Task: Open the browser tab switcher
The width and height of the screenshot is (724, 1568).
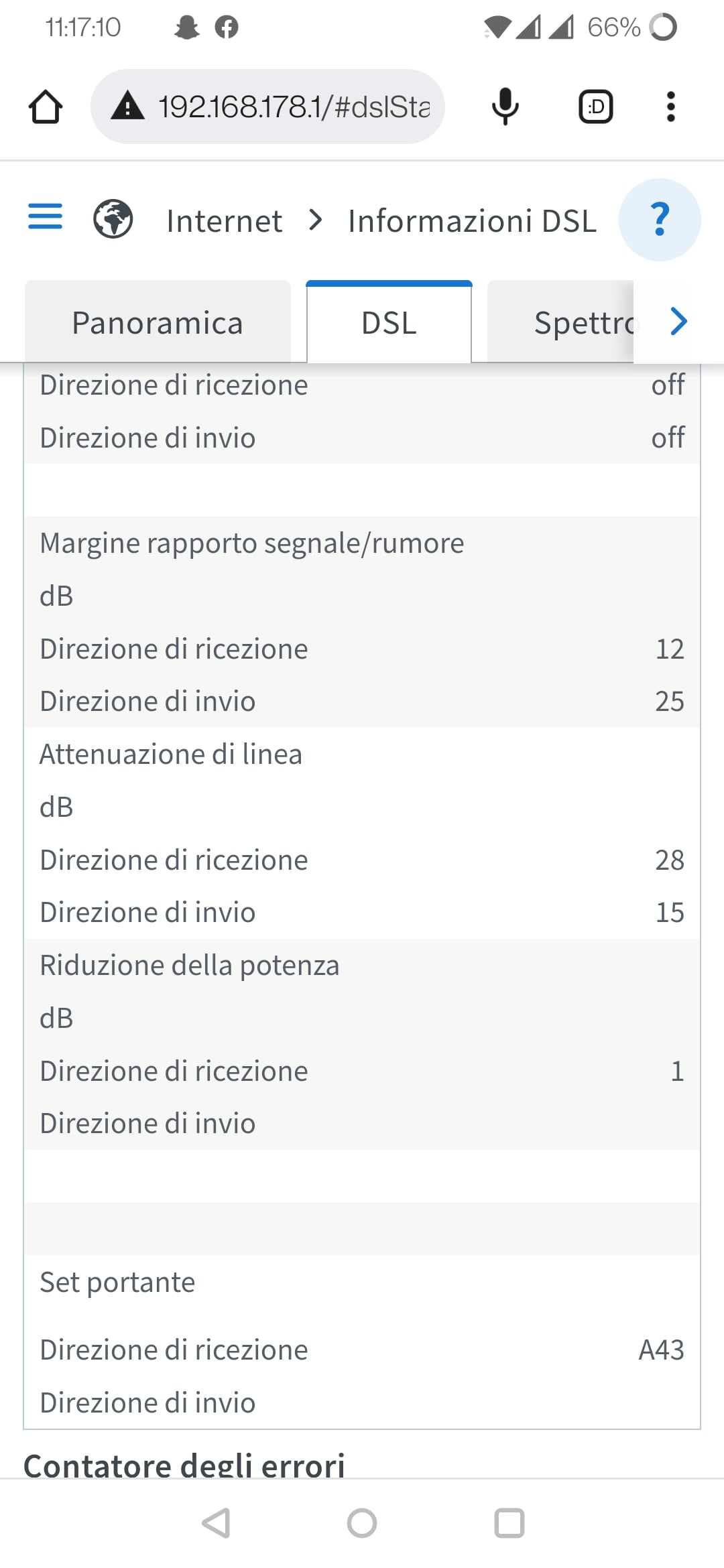Action: (x=595, y=107)
